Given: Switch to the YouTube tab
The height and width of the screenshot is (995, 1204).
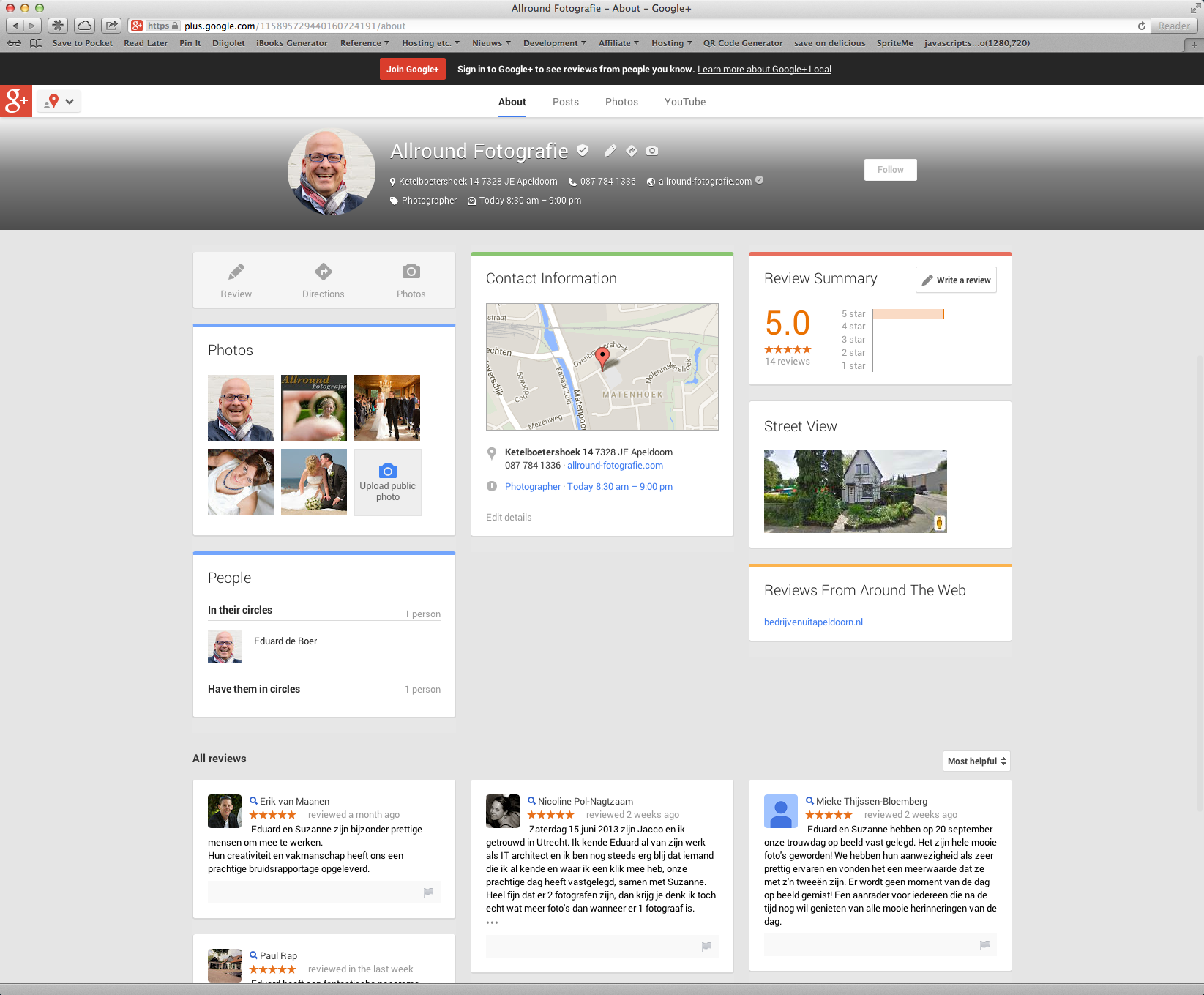Looking at the screenshot, I should pyautogui.click(x=684, y=102).
